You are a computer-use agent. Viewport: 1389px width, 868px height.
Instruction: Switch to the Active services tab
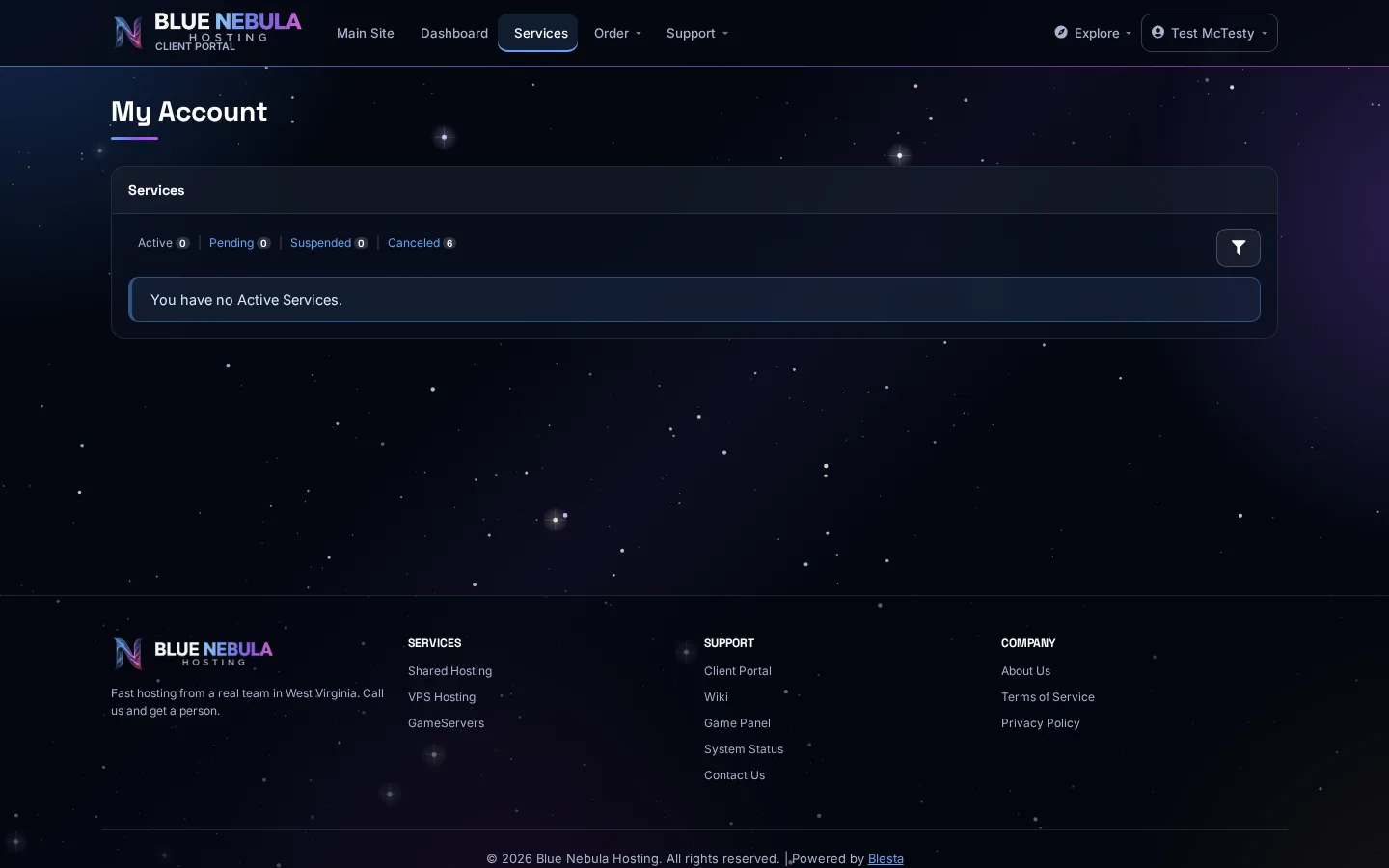(163, 243)
